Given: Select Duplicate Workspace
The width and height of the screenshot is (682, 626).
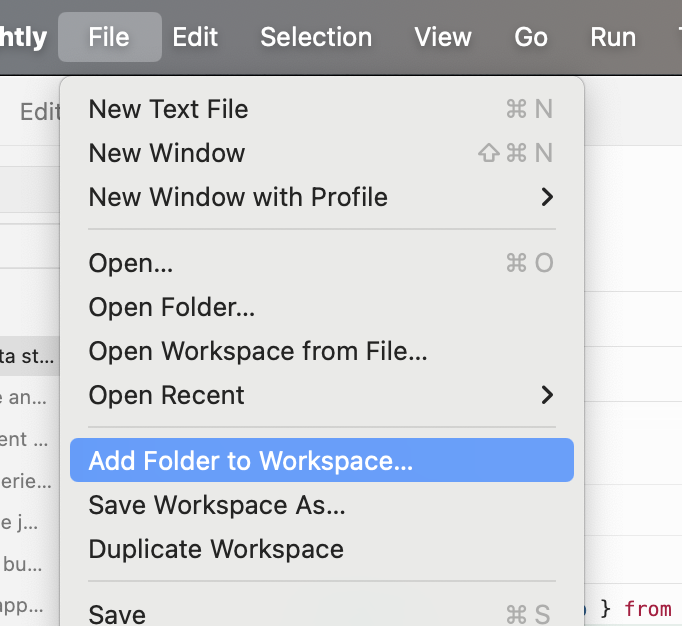Looking at the screenshot, I should click(216, 549).
